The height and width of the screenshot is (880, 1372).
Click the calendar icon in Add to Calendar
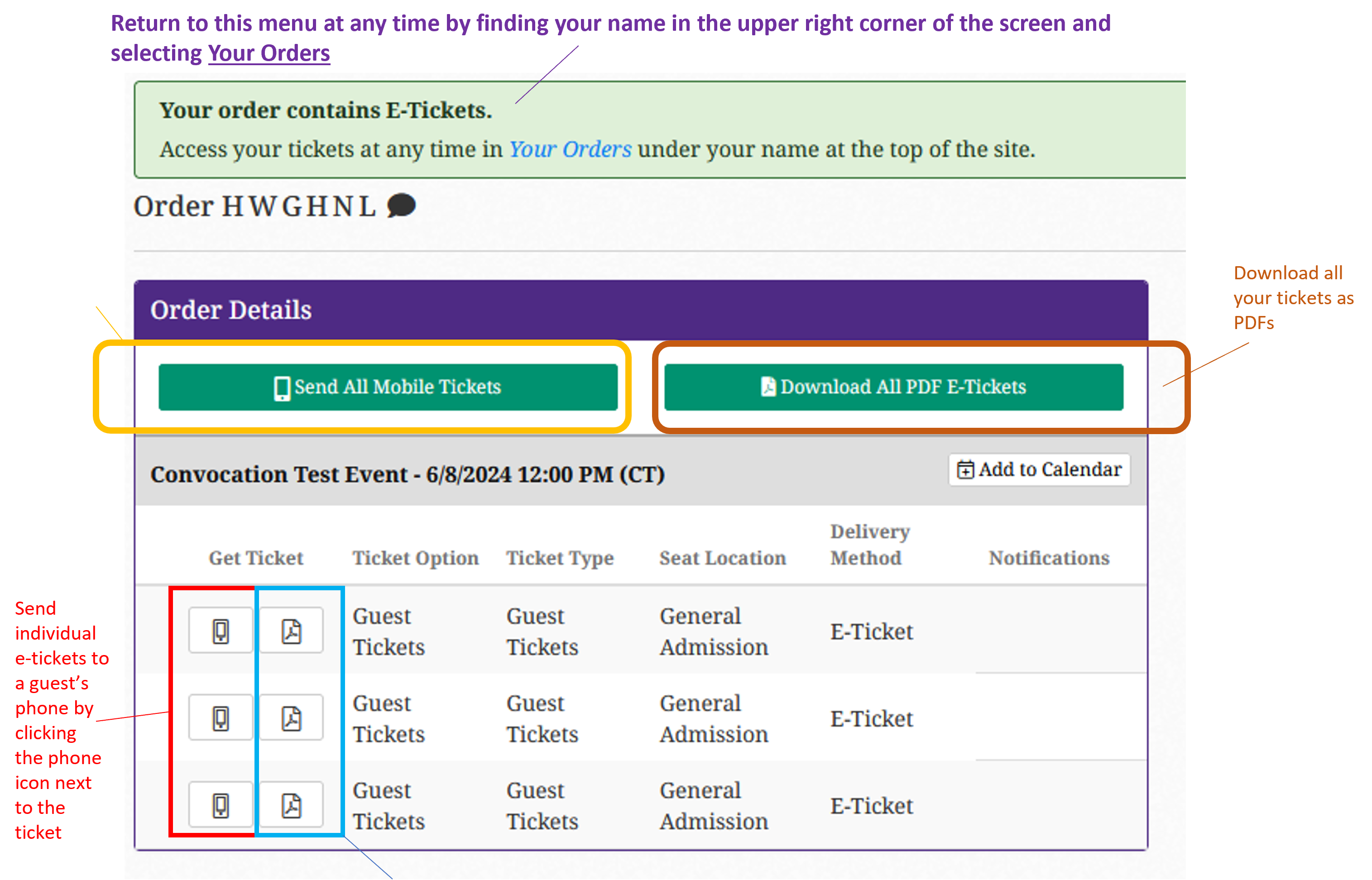pos(966,469)
